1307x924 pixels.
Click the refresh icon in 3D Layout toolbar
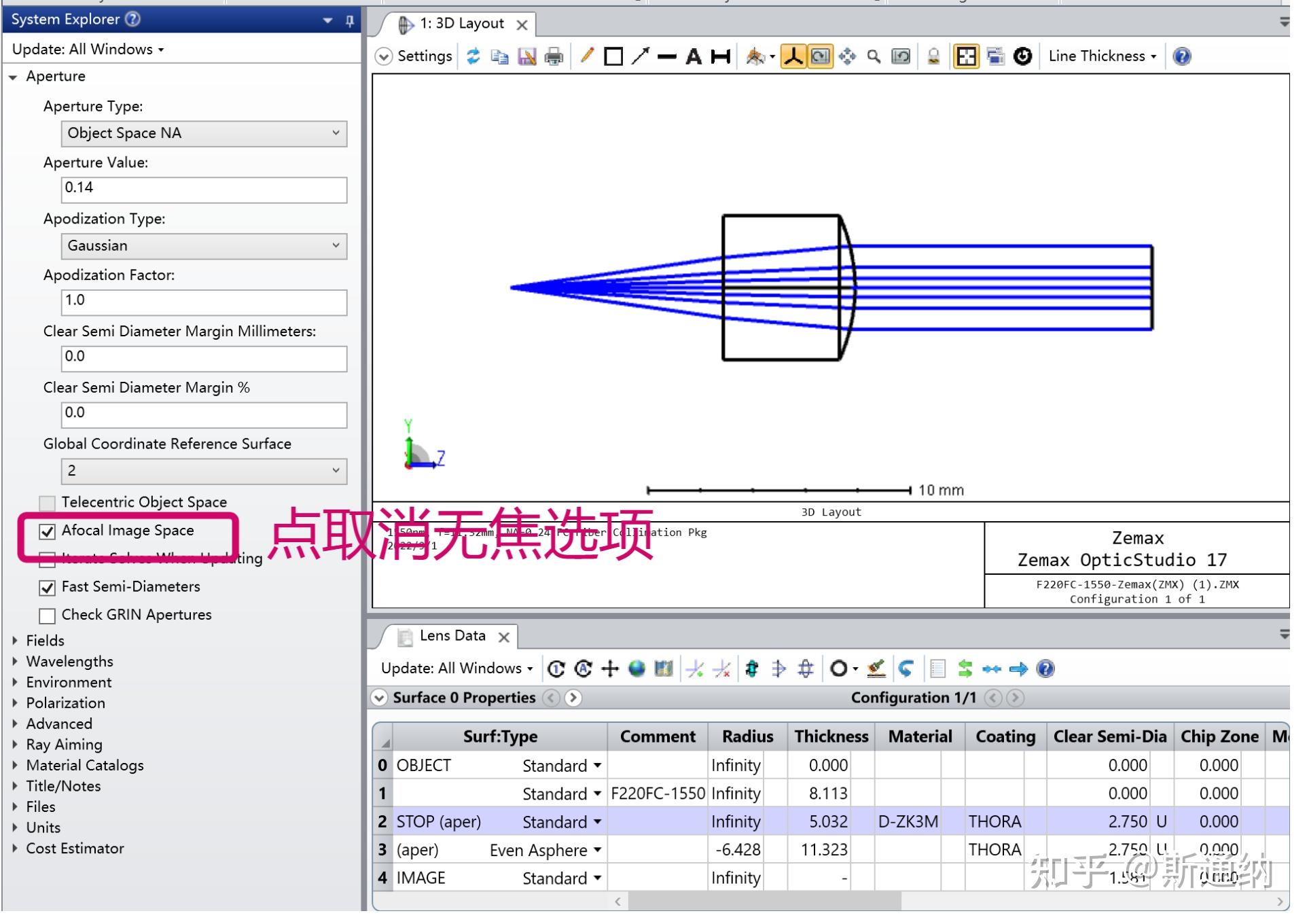click(x=473, y=56)
